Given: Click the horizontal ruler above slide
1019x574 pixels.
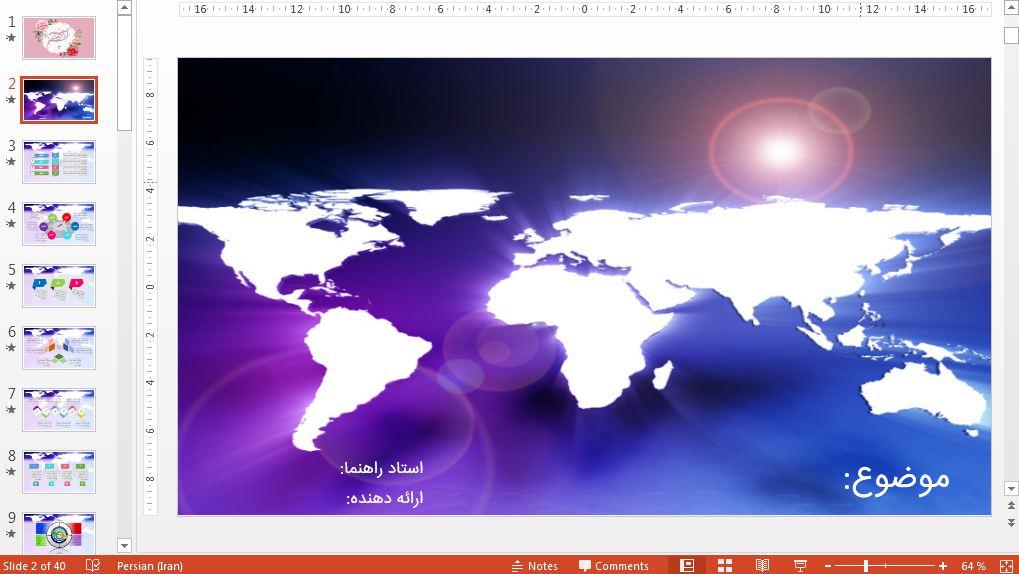Looking at the screenshot, I should point(584,9).
